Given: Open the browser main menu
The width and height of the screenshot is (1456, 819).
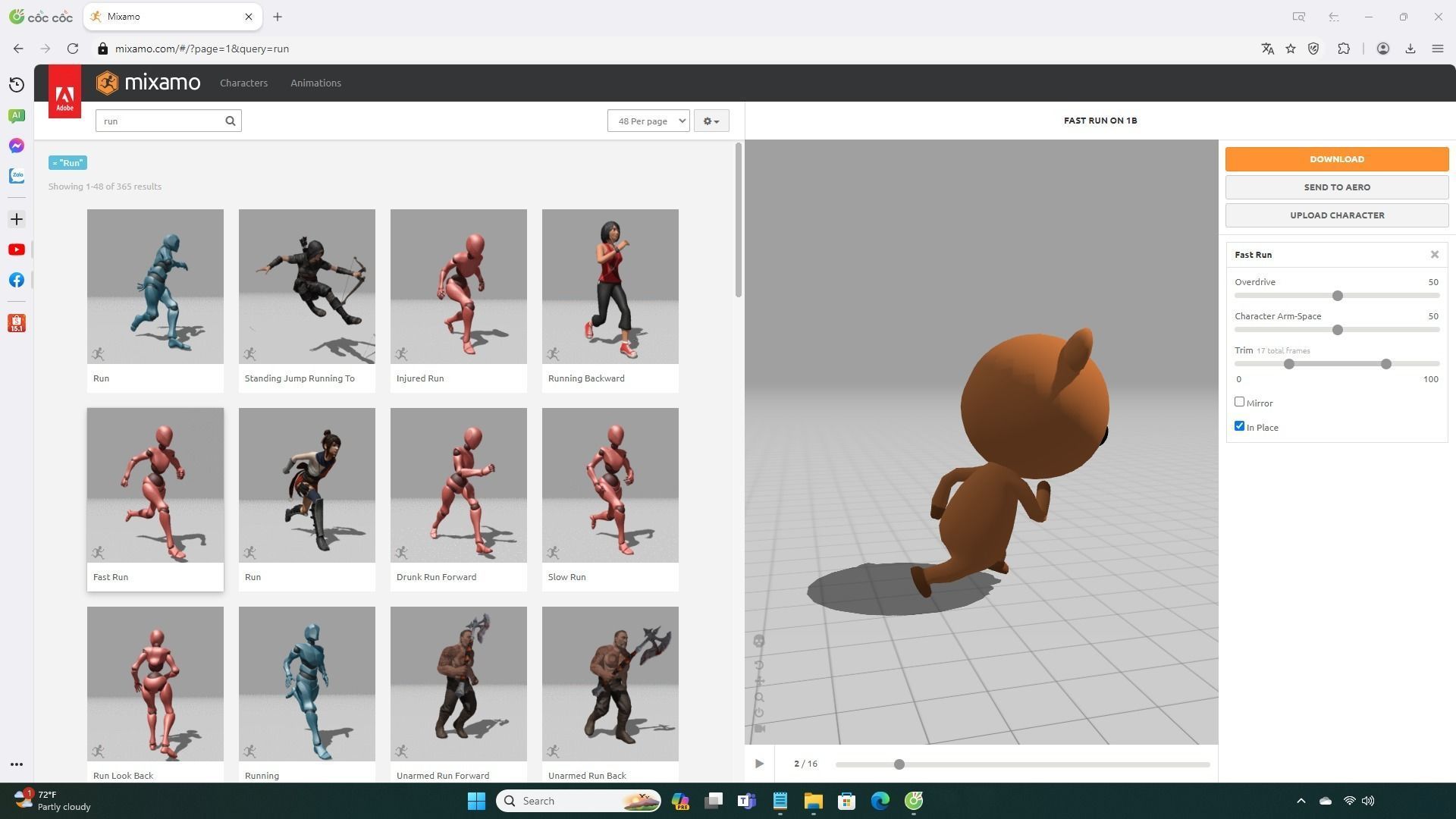Looking at the screenshot, I should [1437, 49].
